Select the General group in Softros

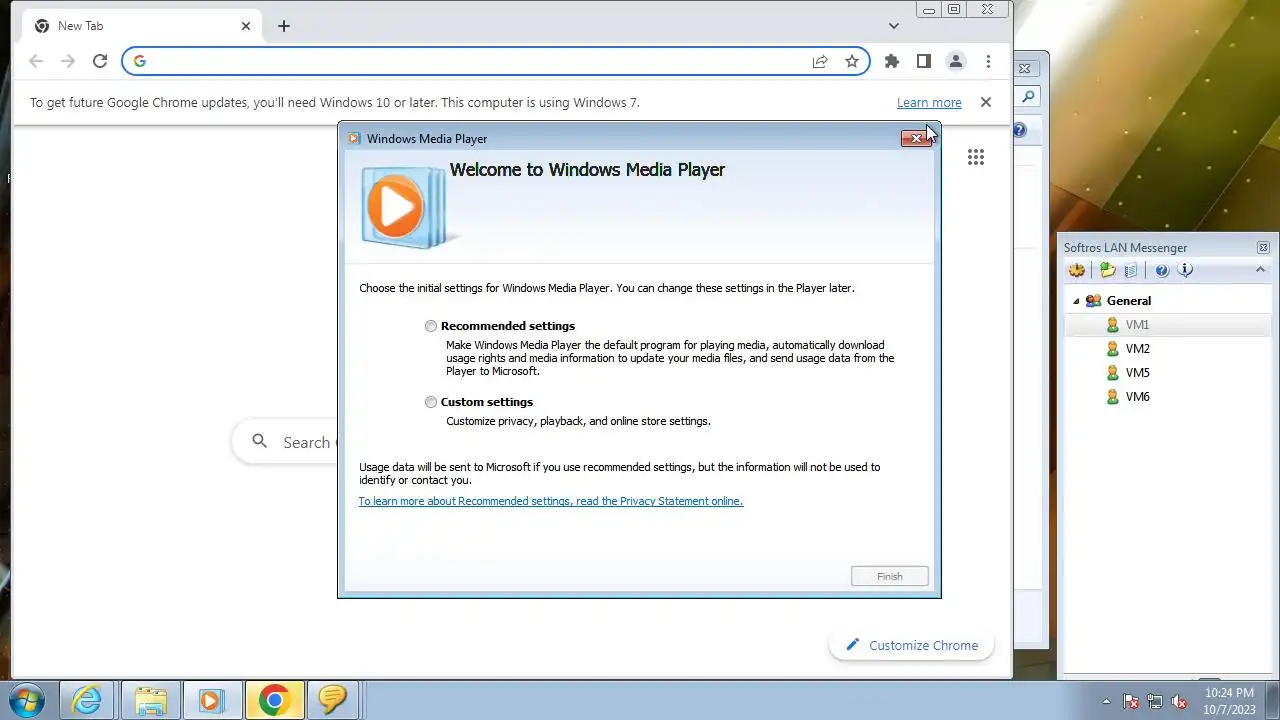1129,301
